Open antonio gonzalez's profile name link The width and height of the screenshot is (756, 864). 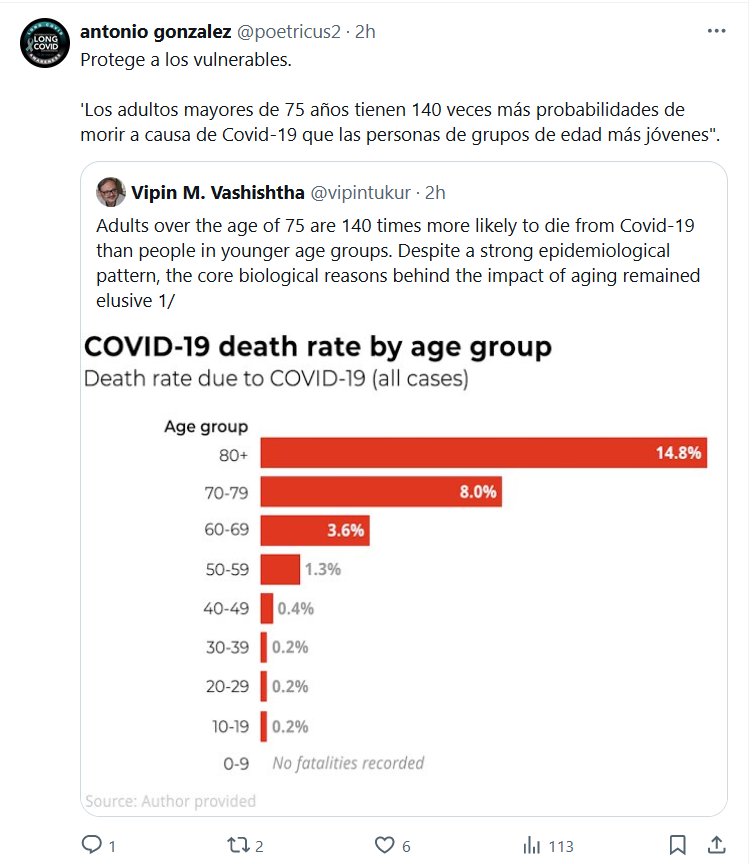point(155,31)
